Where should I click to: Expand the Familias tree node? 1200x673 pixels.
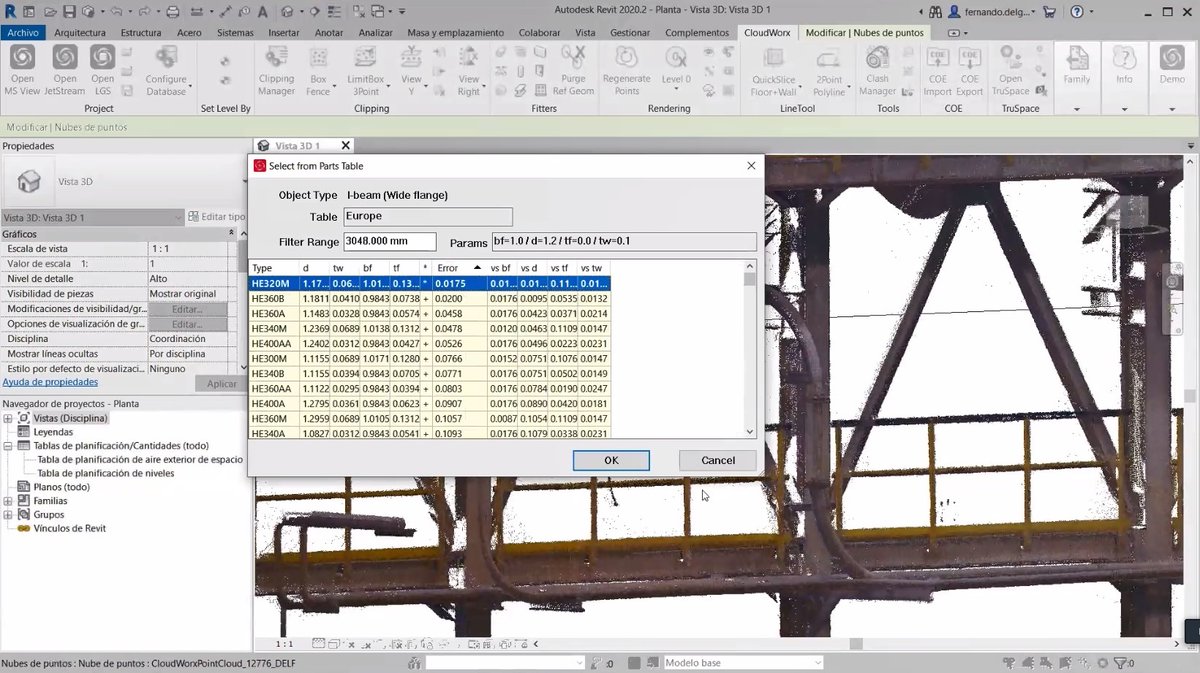tap(8, 501)
